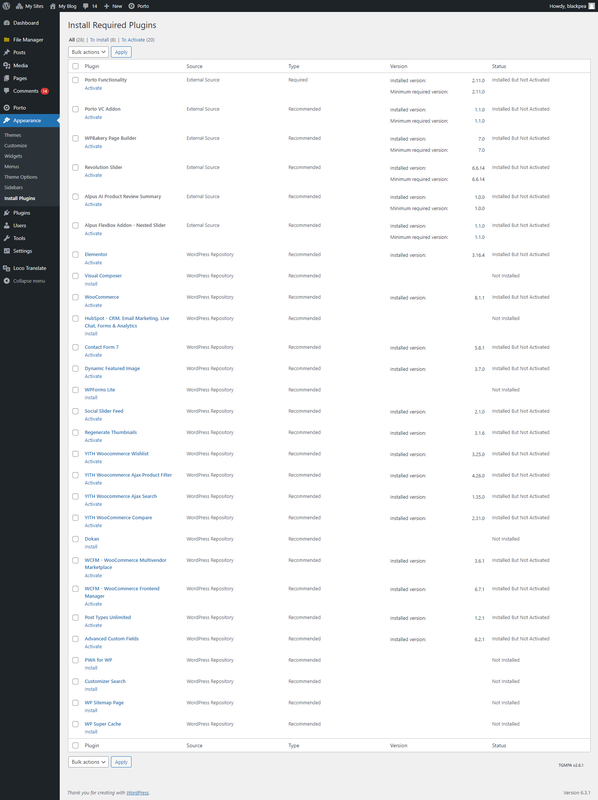
Task: Click the Porto sidebar menu icon
Action: click(x=7, y=108)
